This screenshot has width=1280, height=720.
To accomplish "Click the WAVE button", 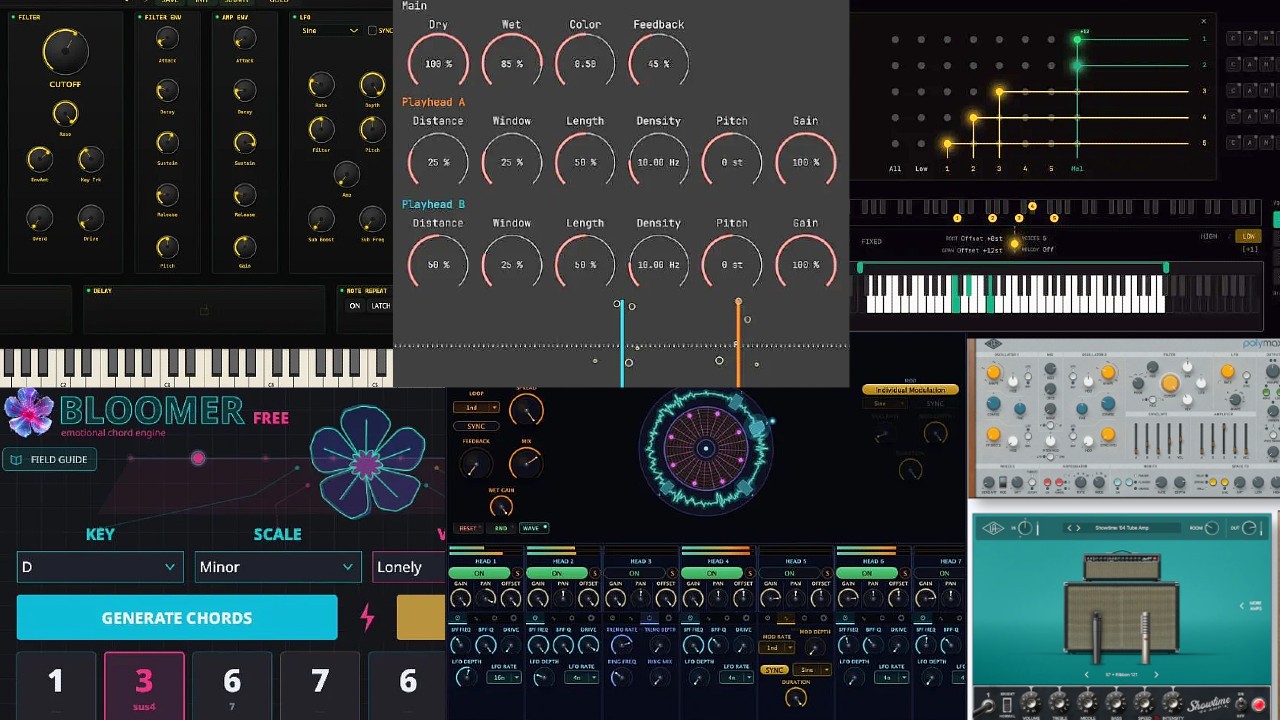I will pyautogui.click(x=534, y=528).
